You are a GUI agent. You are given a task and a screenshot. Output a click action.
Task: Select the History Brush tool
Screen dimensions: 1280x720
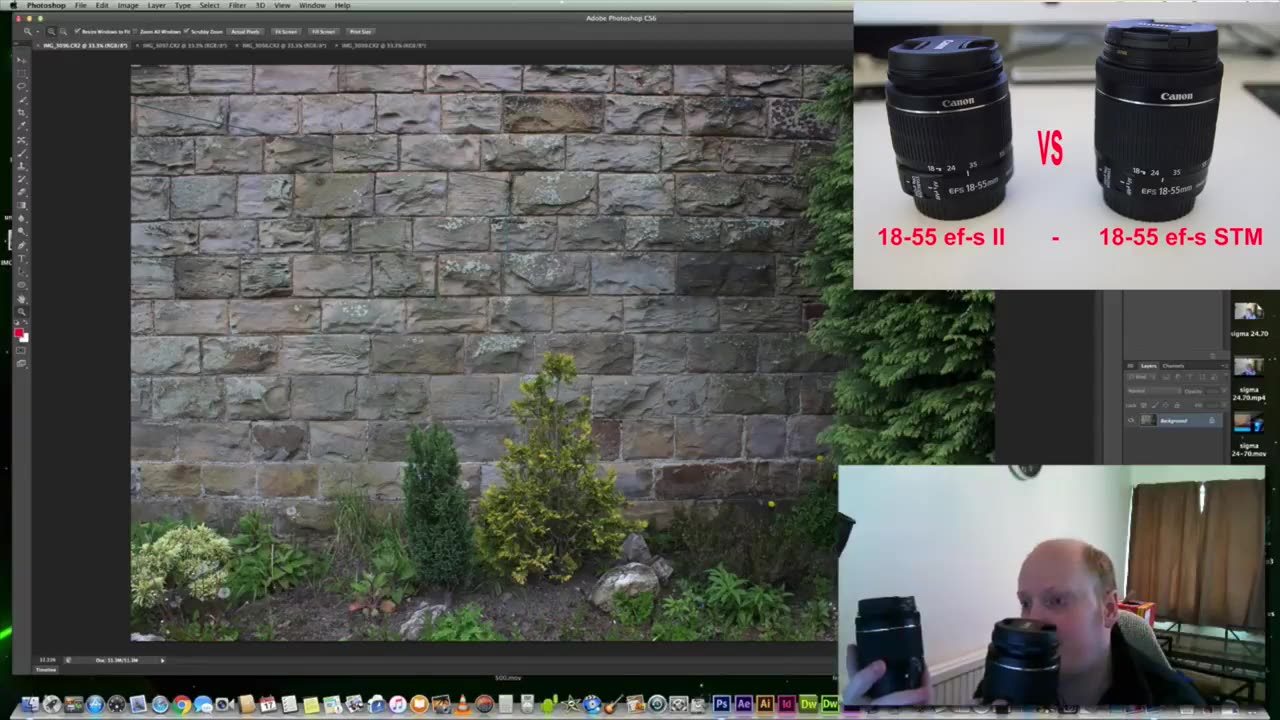tap(21, 178)
